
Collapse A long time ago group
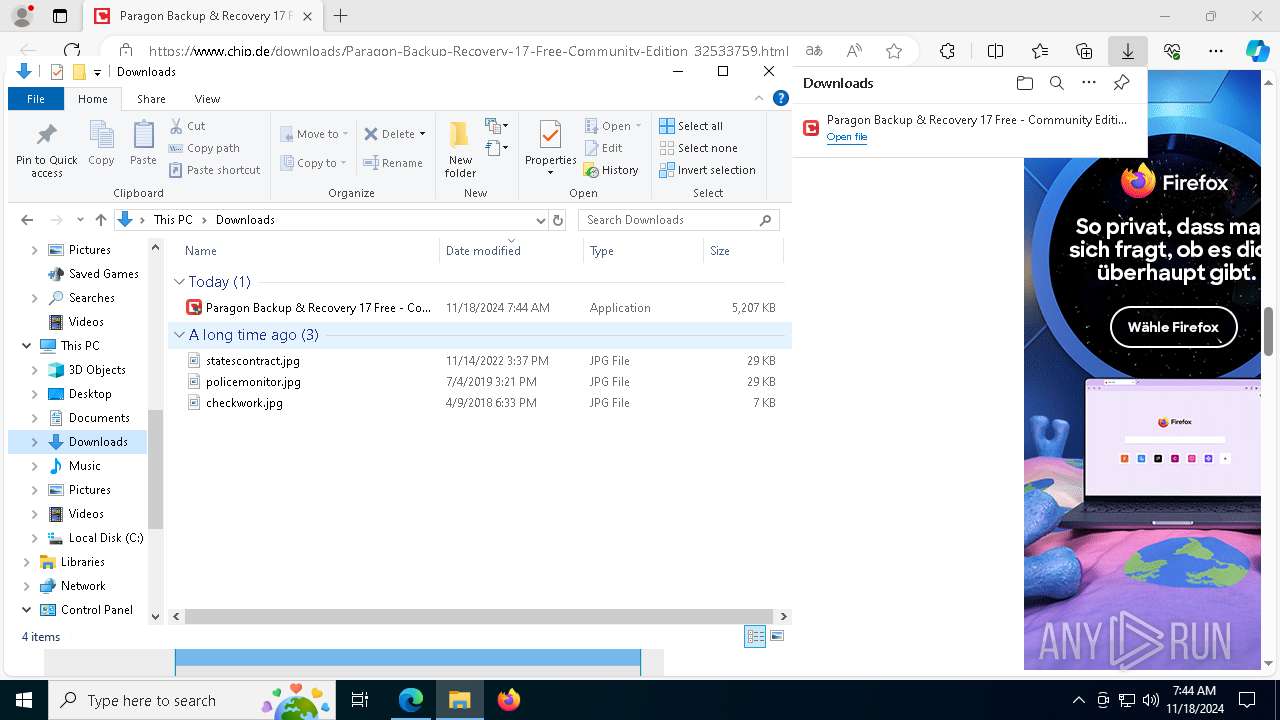pyautogui.click(x=180, y=335)
